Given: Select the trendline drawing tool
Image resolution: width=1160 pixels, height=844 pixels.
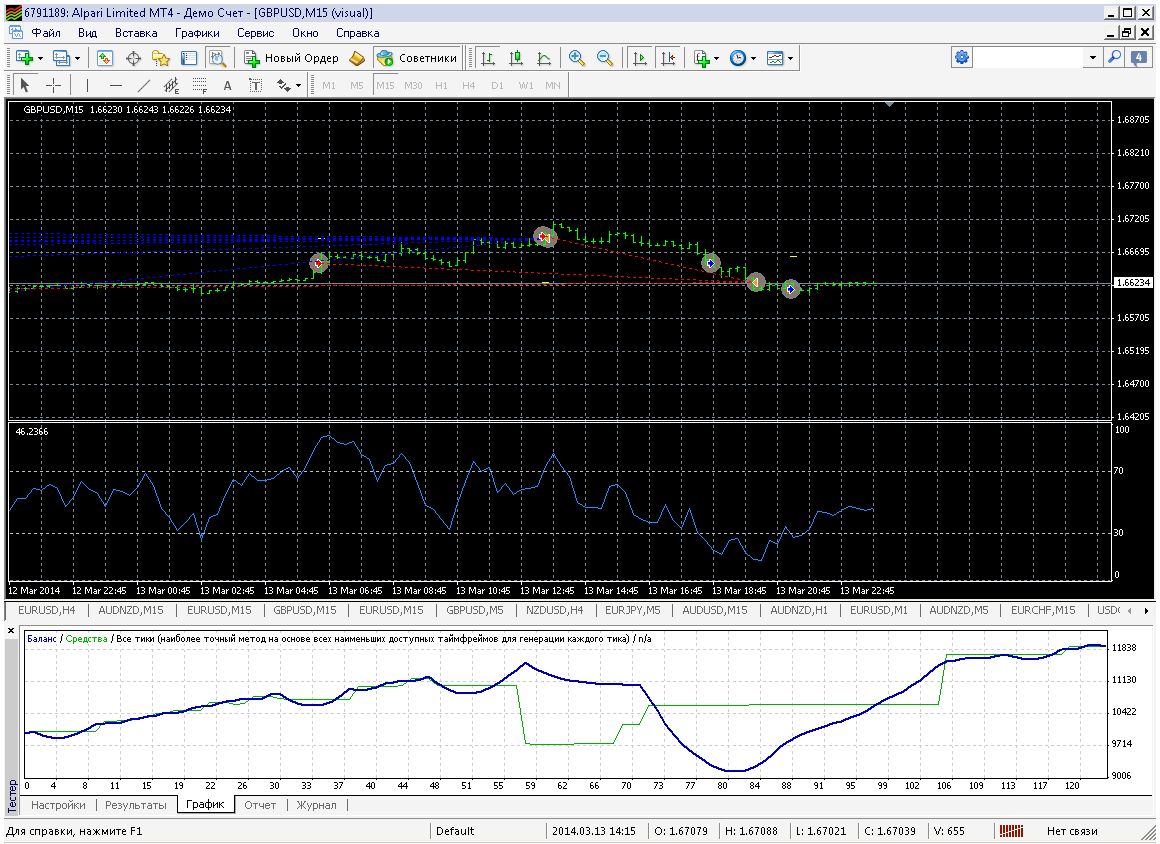Looking at the screenshot, I should tap(144, 85).
